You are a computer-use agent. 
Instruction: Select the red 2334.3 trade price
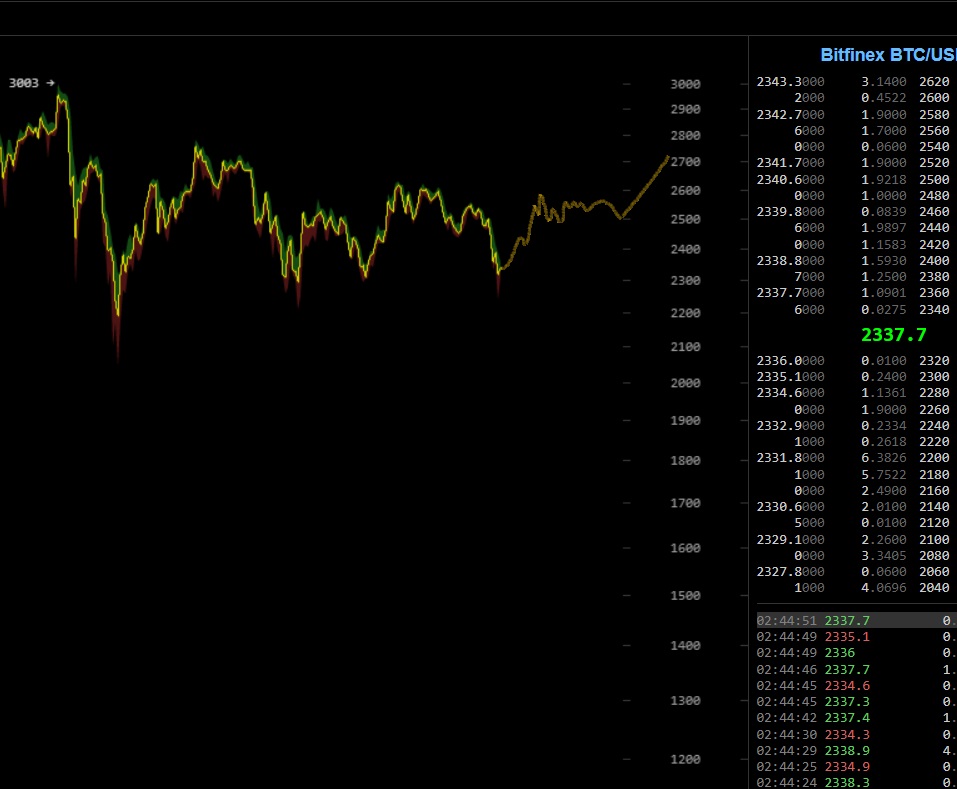(x=847, y=735)
